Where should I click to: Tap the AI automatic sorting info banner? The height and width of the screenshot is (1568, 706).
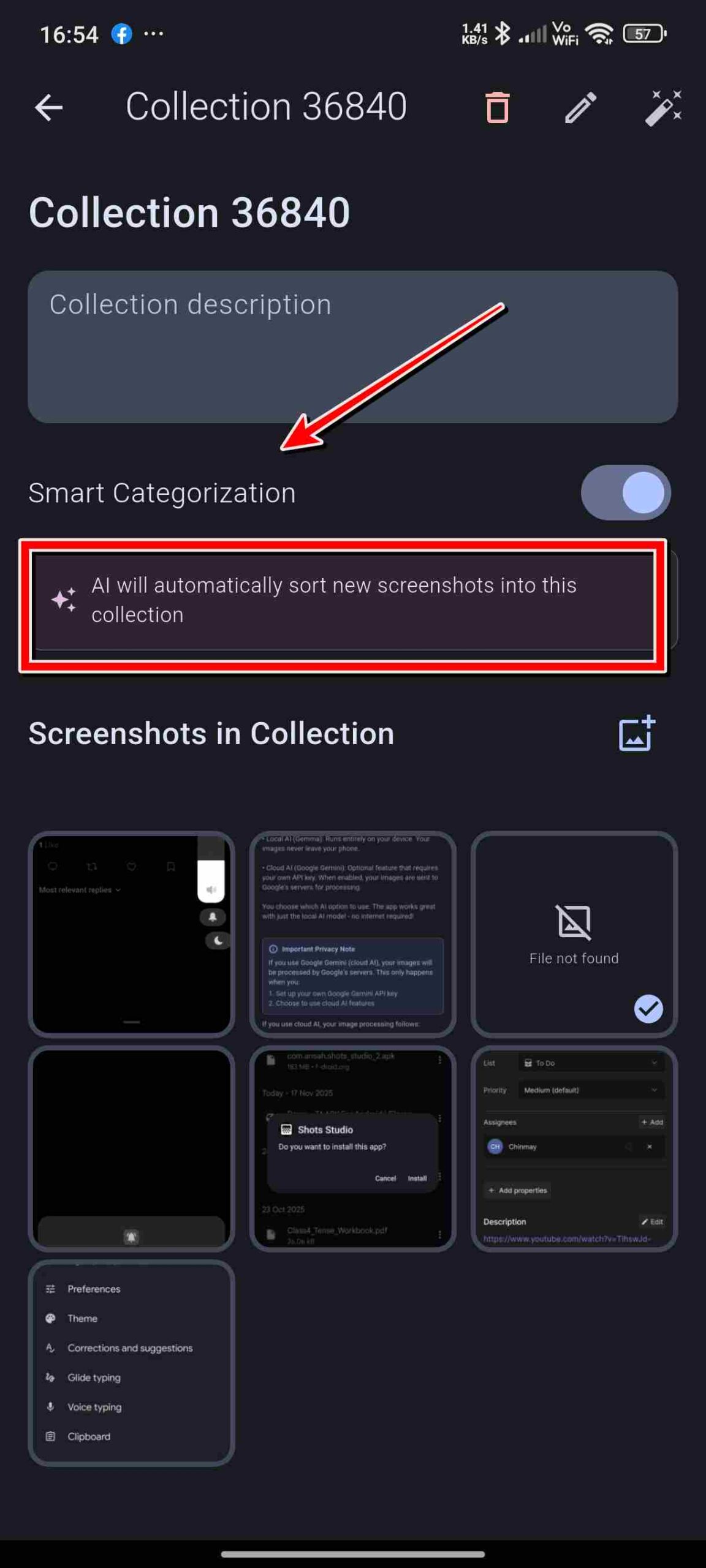(x=343, y=600)
